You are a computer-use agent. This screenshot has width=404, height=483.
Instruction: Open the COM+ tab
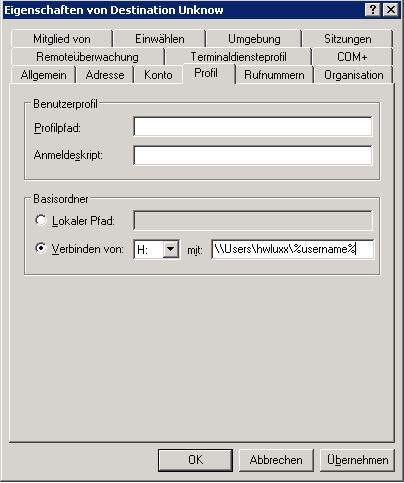(x=352, y=57)
